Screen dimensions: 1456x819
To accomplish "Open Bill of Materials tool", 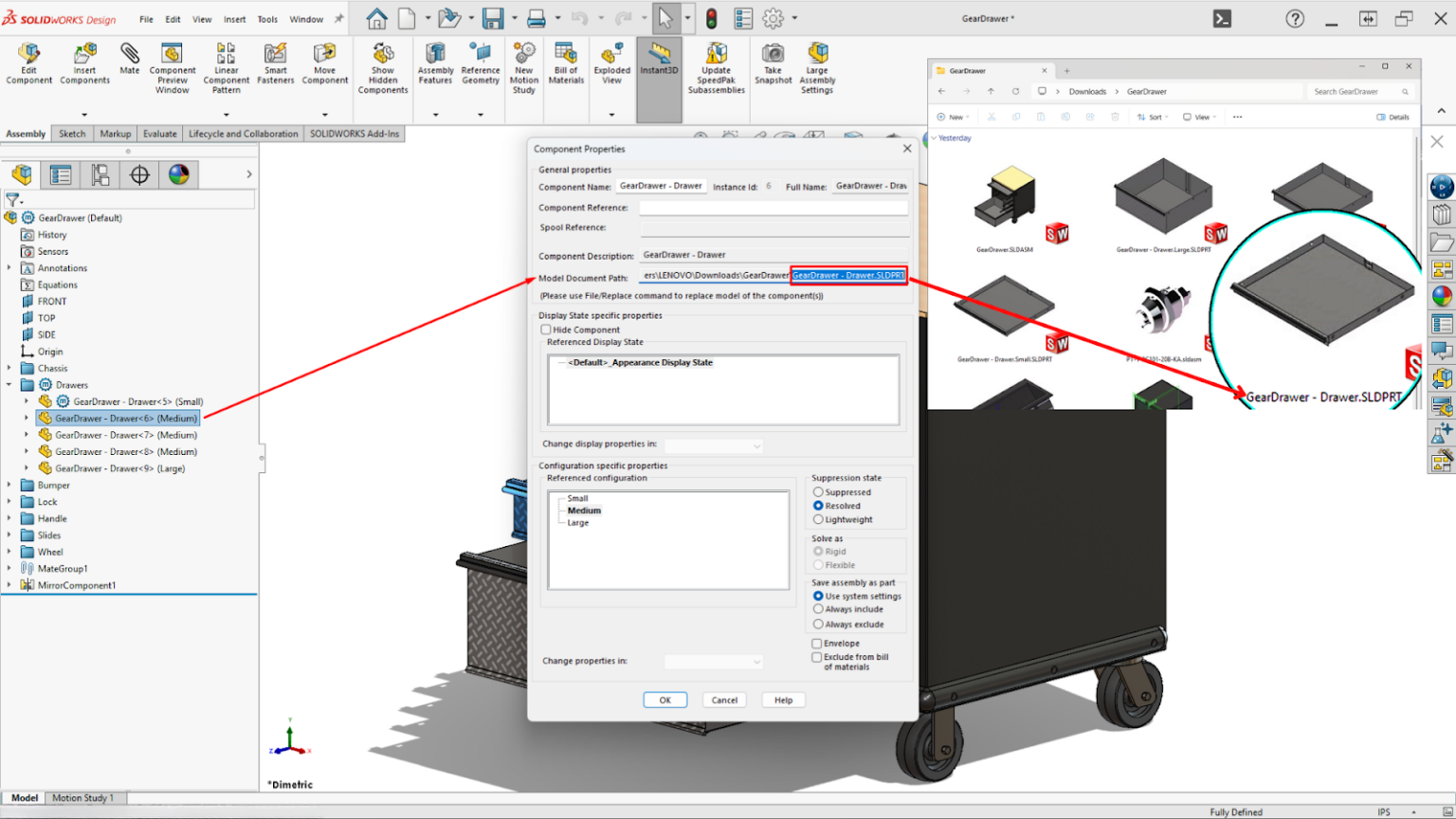I will [566, 64].
